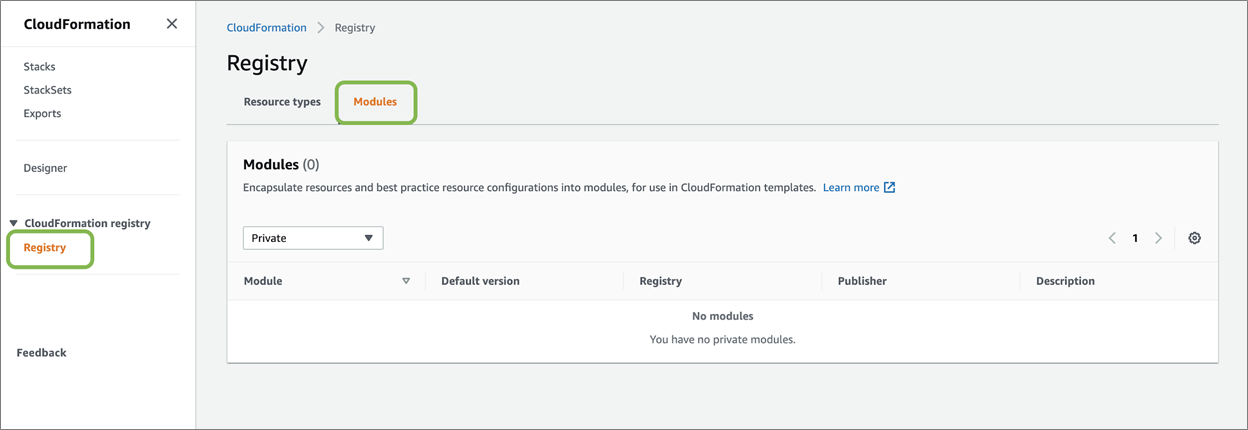Click the Learn more link
Viewport: 1248px width, 430px height.
click(x=851, y=187)
